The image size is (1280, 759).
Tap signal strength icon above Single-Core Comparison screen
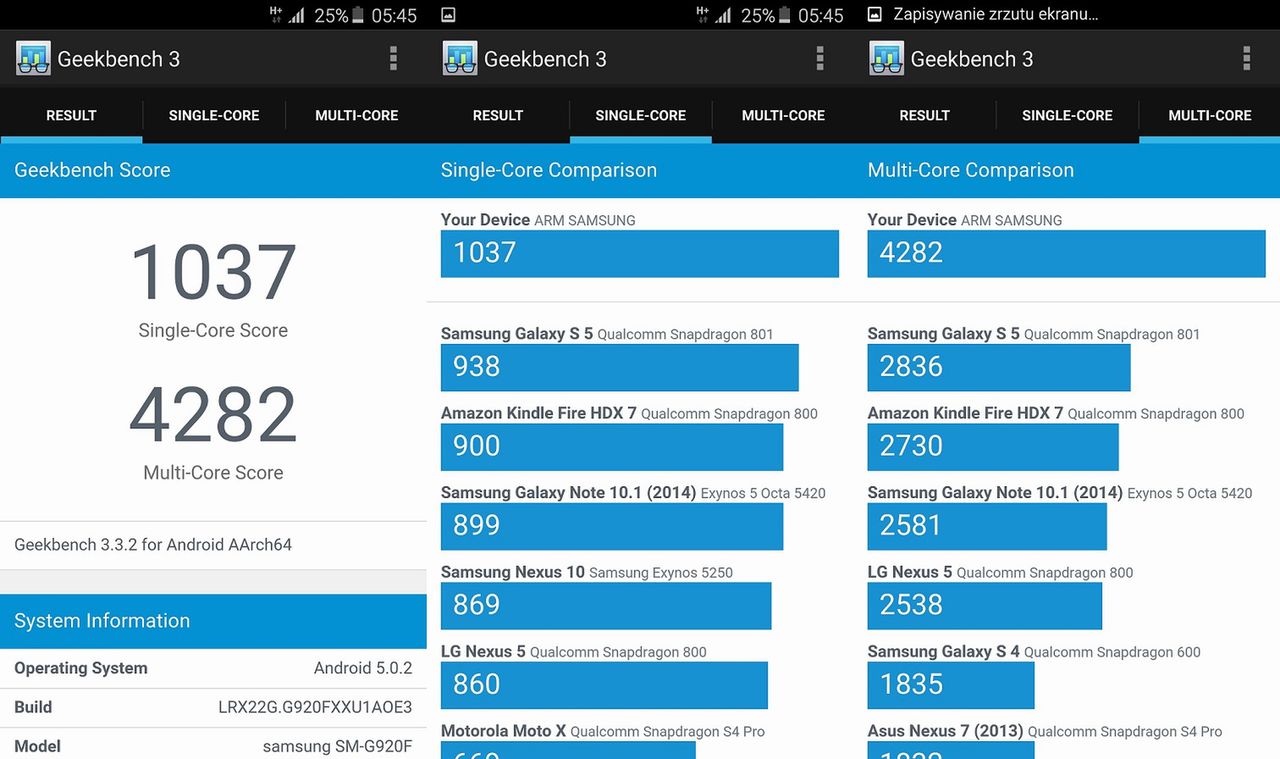(723, 15)
